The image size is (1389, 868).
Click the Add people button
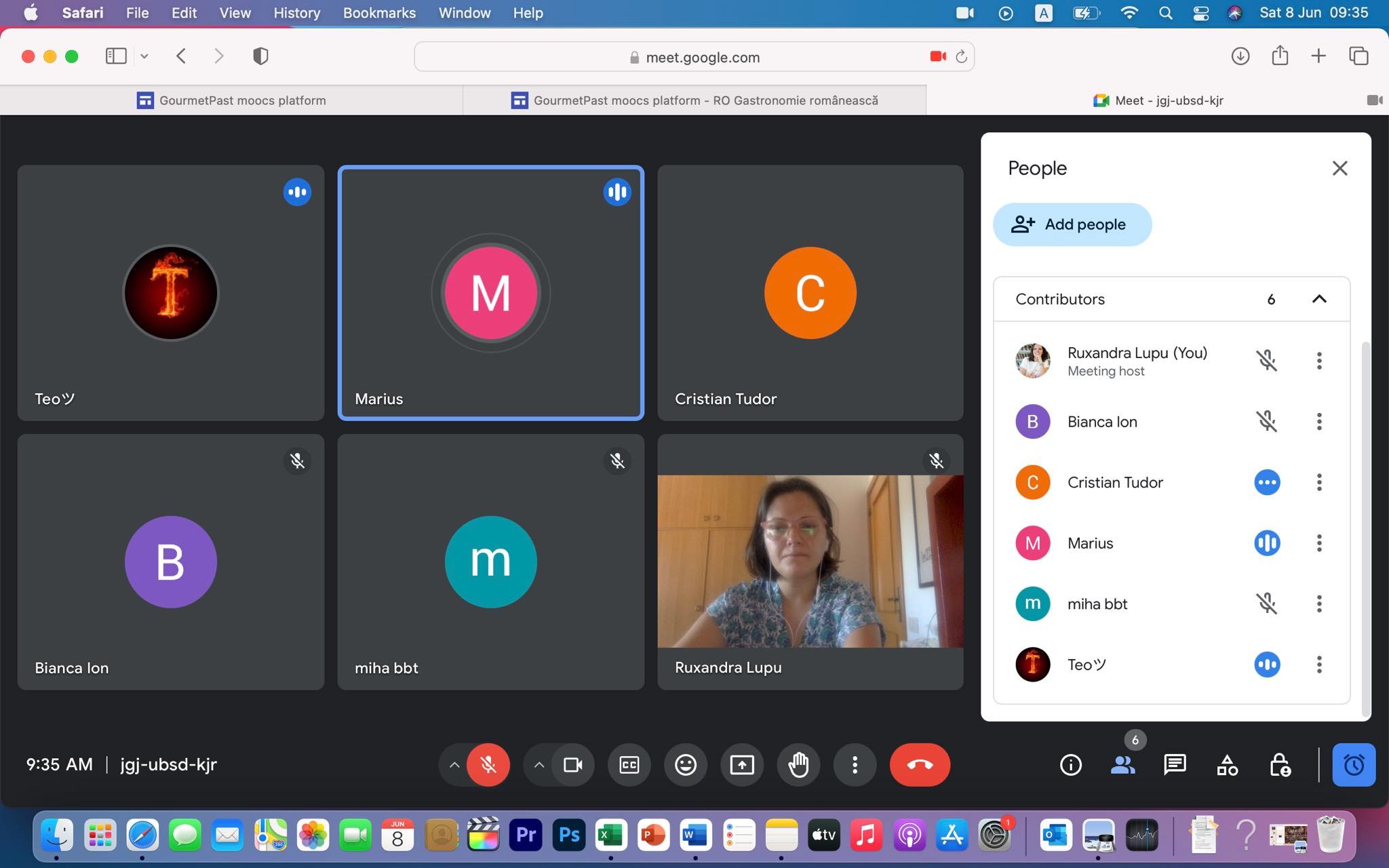coord(1072,224)
